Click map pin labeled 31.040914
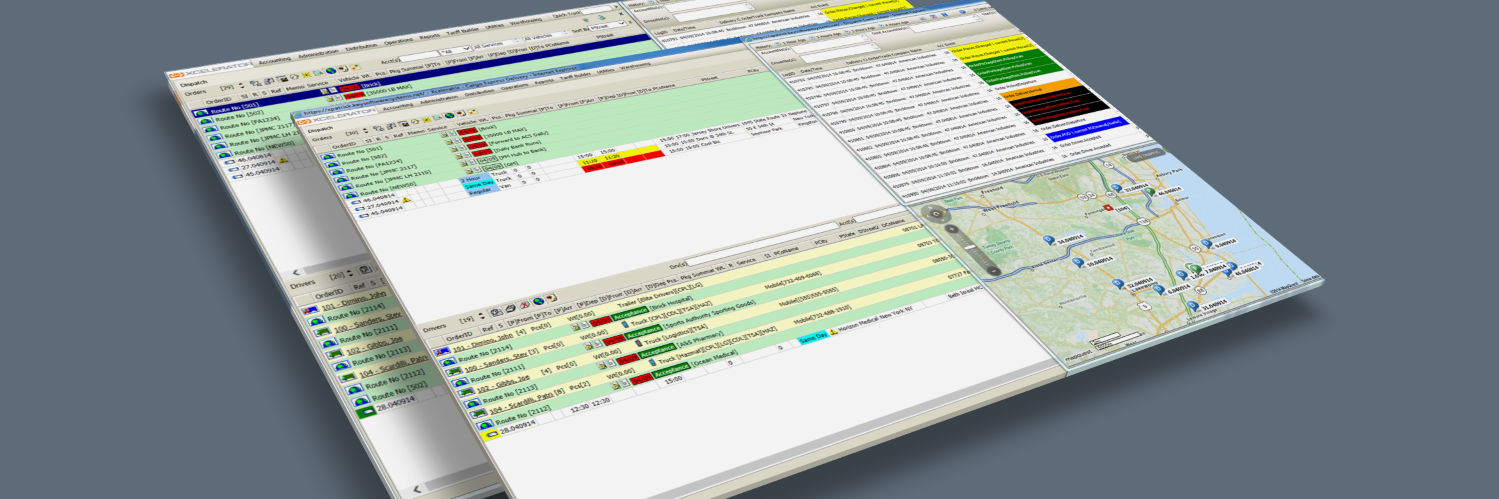The height and width of the screenshot is (499, 1499). (x=1193, y=305)
